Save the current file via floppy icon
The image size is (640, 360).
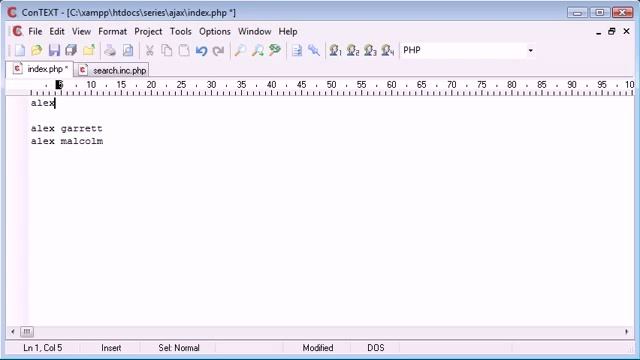point(54,51)
